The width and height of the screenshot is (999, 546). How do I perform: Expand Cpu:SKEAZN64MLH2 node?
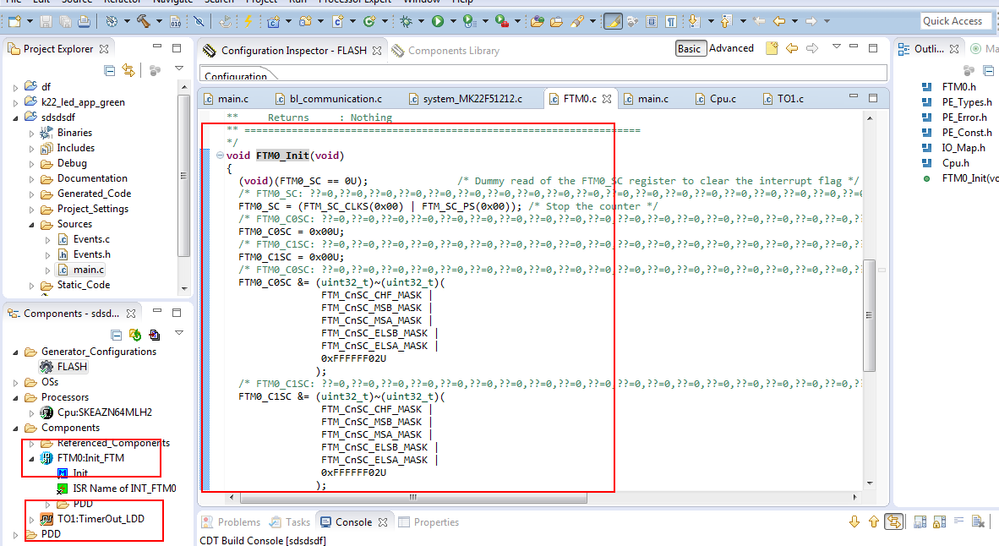pos(31,413)
